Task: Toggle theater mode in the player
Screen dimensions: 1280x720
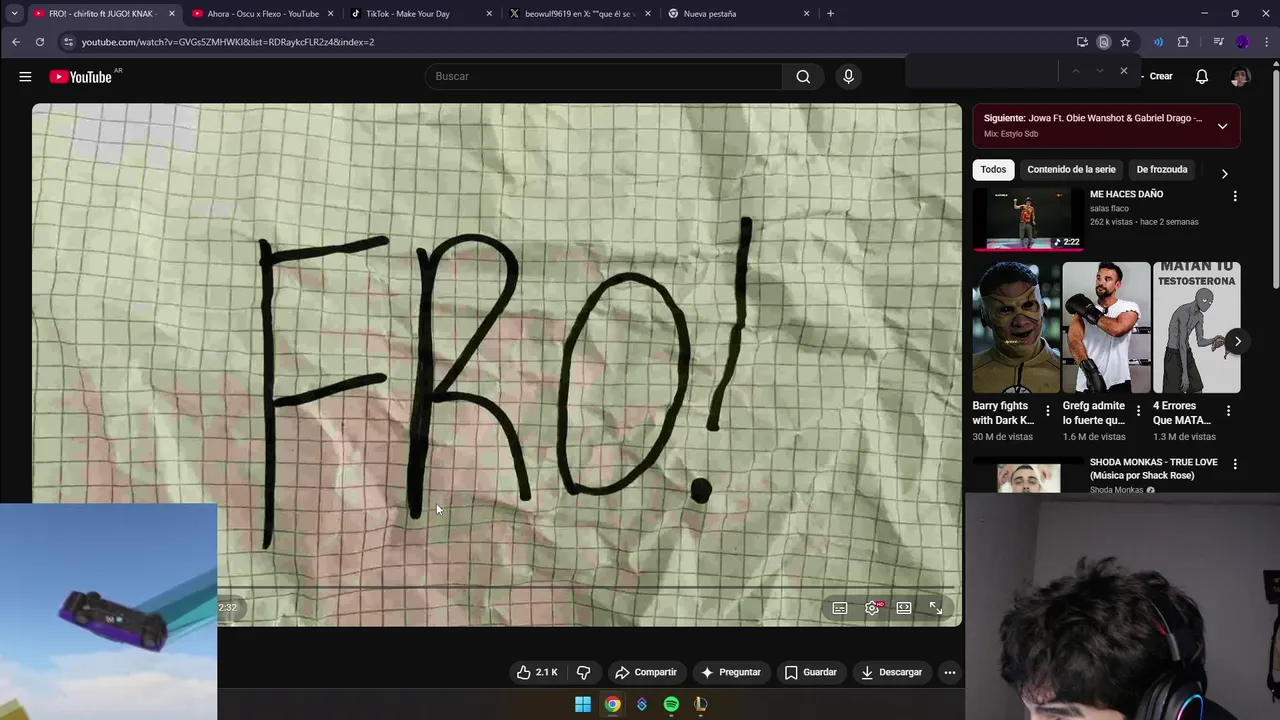Action: pyautogui.click(x=904, y=608)
